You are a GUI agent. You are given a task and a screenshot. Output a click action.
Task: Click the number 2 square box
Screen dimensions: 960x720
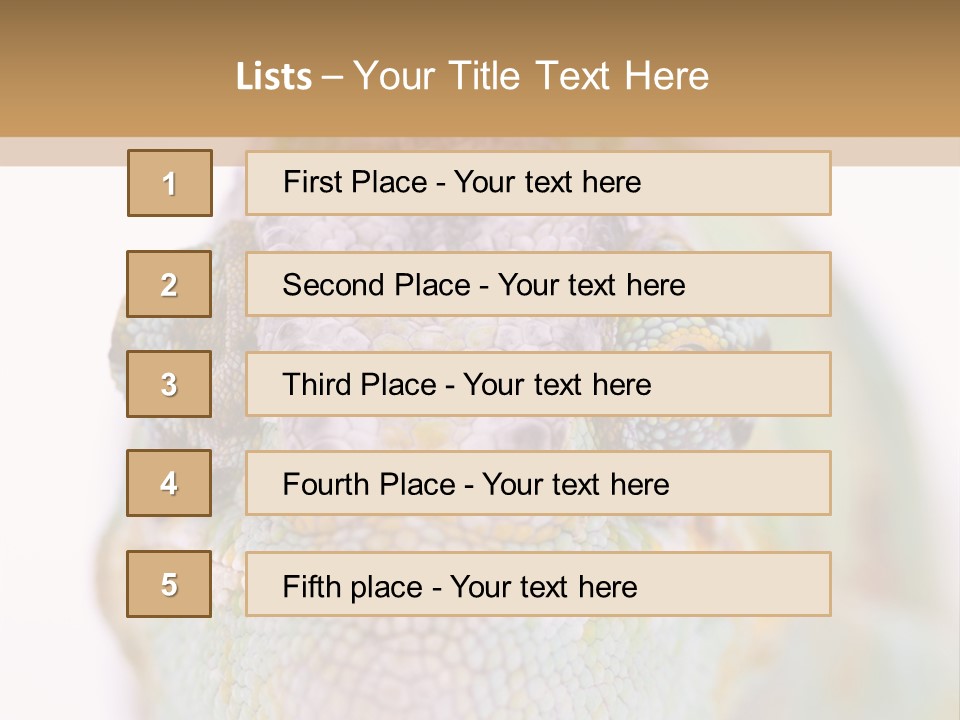tap(170, 284)
